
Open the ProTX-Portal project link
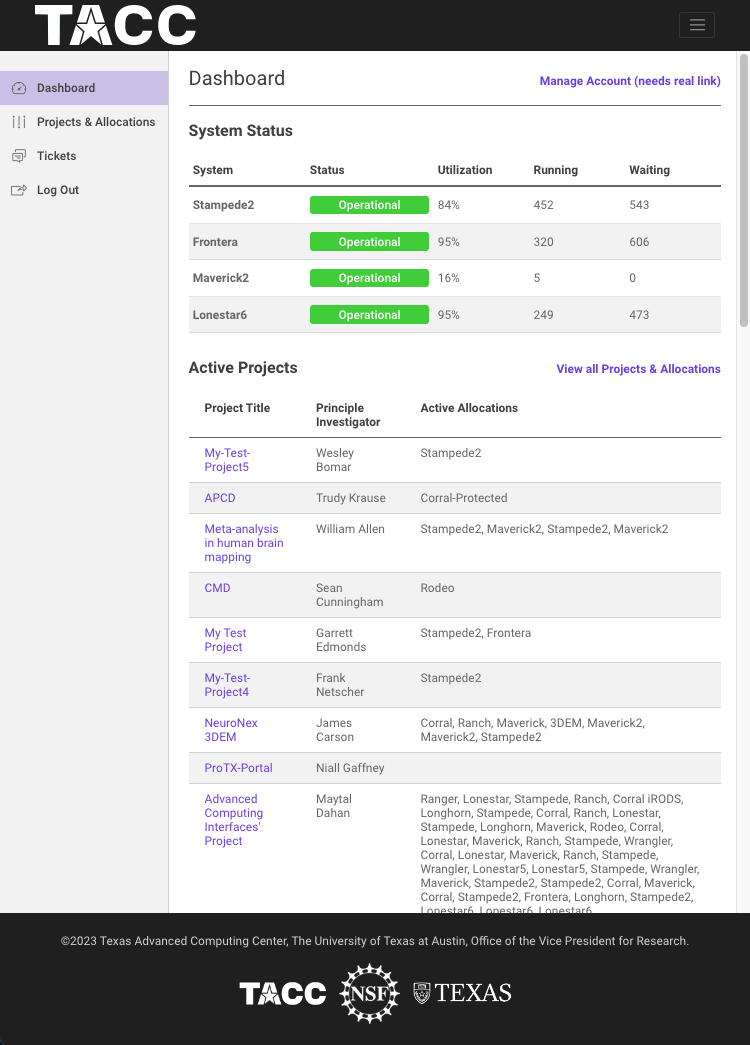(x=239, y=768)
